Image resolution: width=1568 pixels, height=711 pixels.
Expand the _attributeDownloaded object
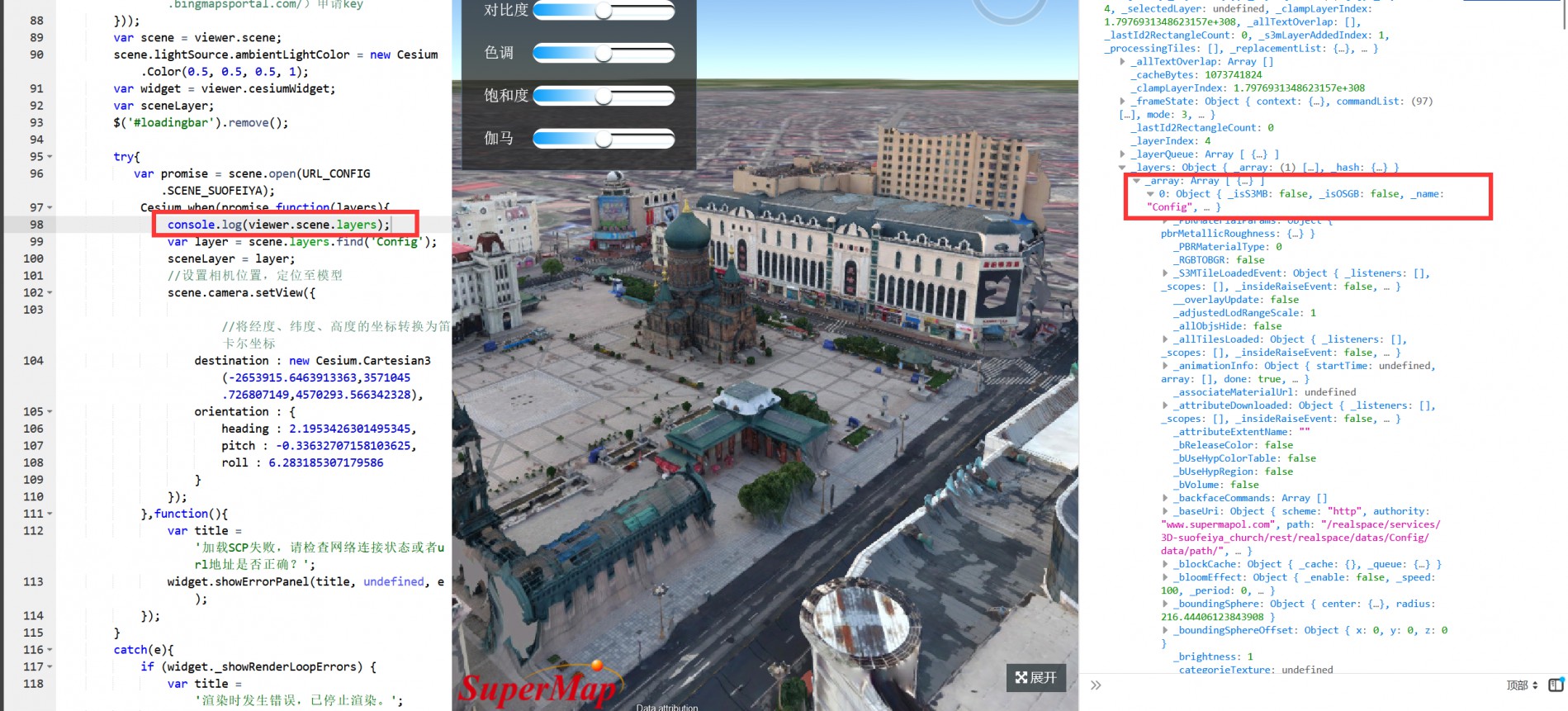tap(1165, 405)
